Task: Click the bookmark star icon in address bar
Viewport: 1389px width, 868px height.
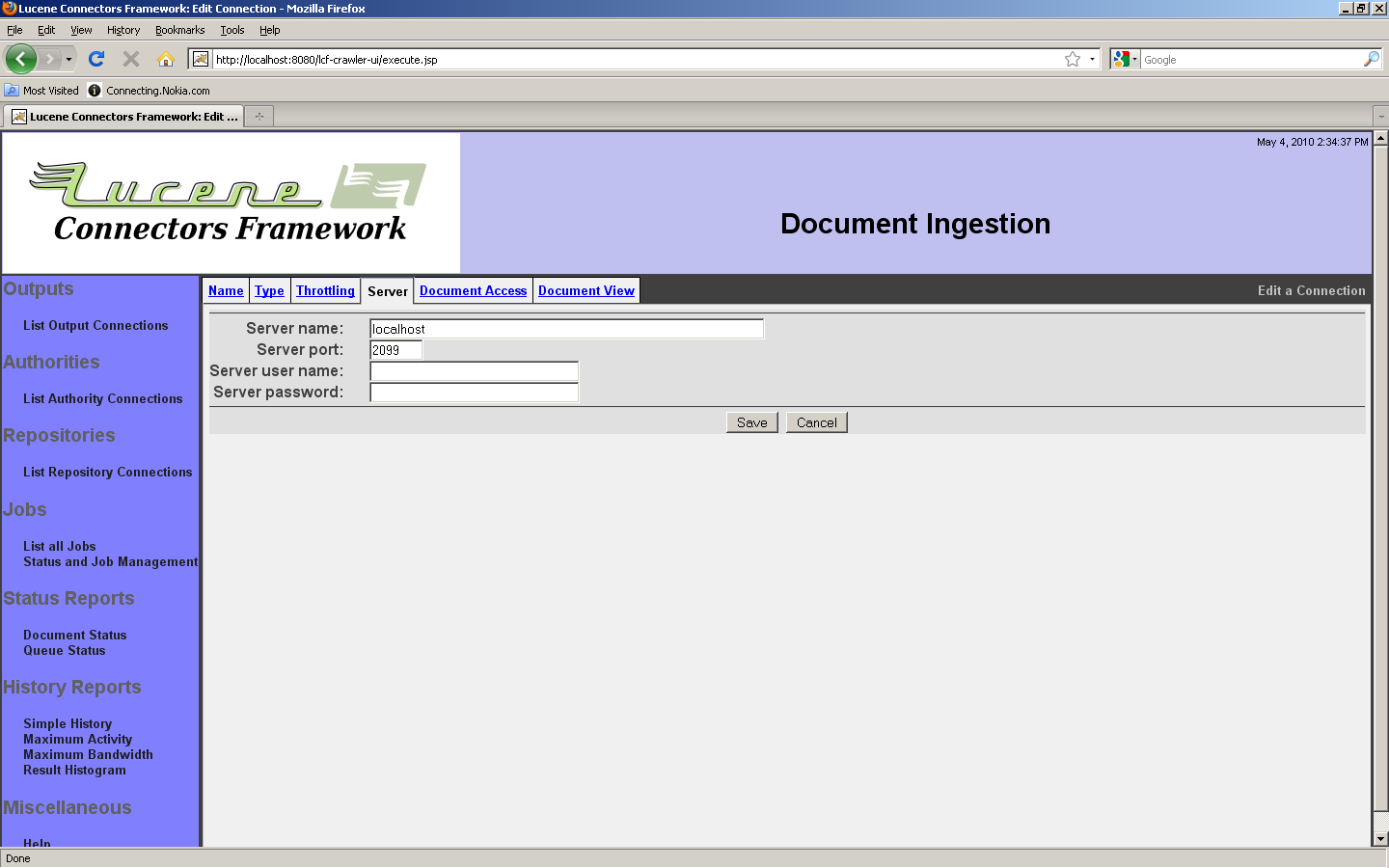Action: (x=1072, y=60)
